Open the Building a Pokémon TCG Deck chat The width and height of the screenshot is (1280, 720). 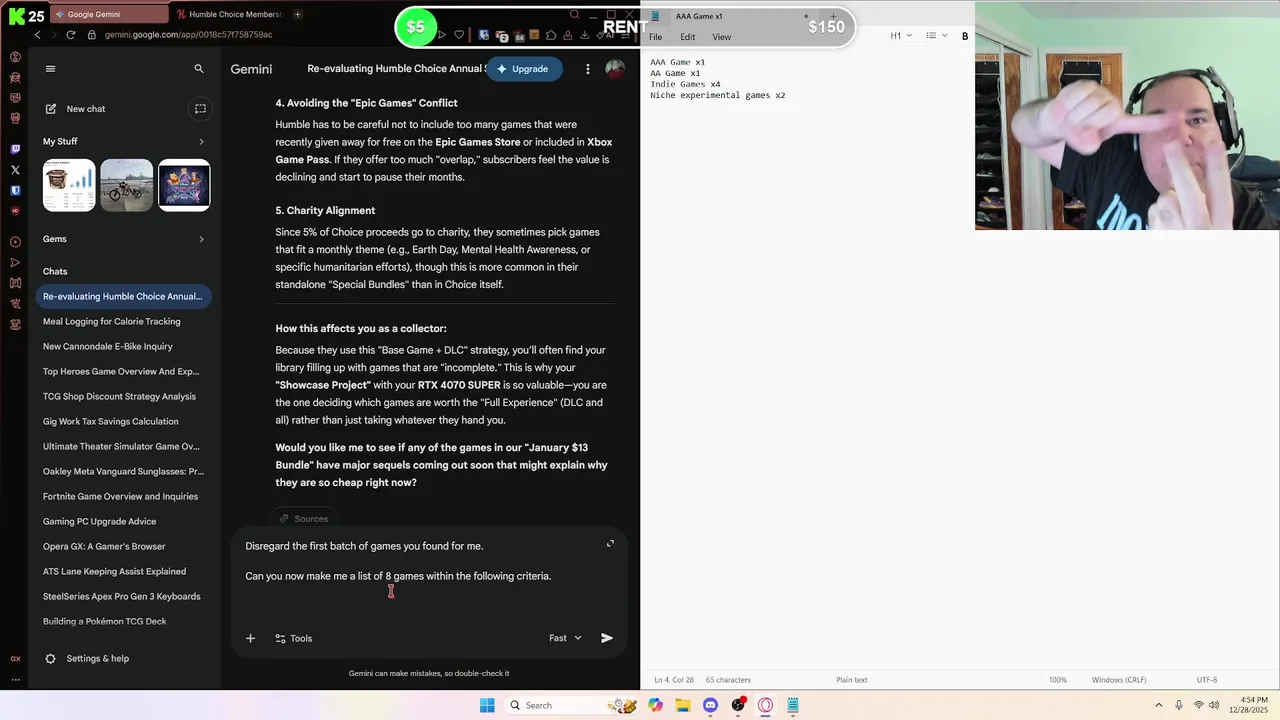pyautogui.click(x=123, y=621)
